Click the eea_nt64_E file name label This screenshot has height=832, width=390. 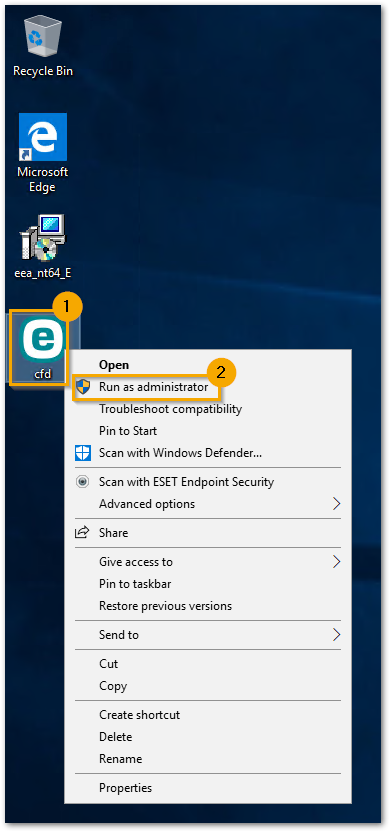coord(42,274)
